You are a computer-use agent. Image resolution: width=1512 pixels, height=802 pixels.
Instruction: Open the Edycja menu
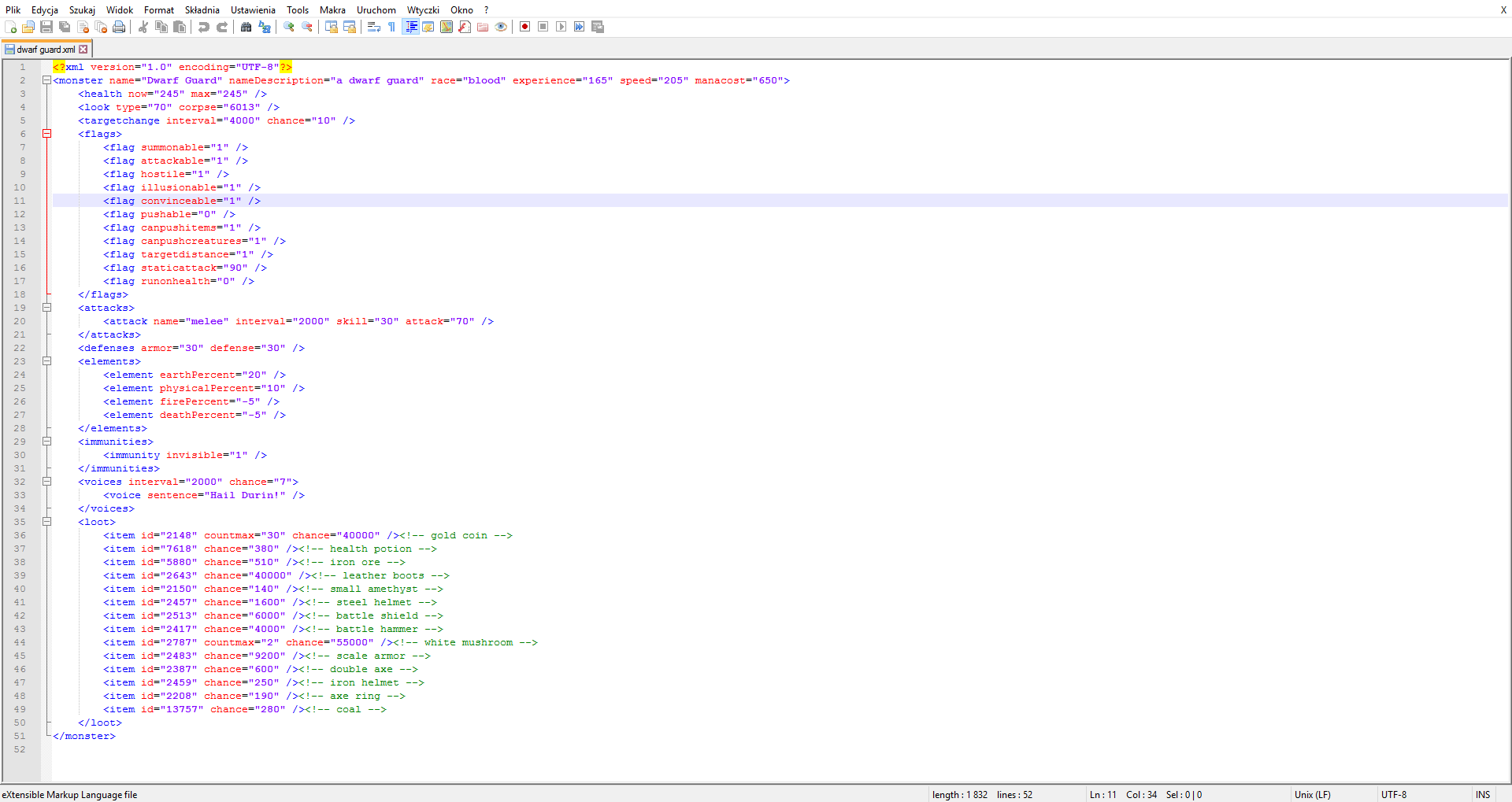(x=45, y=9)
